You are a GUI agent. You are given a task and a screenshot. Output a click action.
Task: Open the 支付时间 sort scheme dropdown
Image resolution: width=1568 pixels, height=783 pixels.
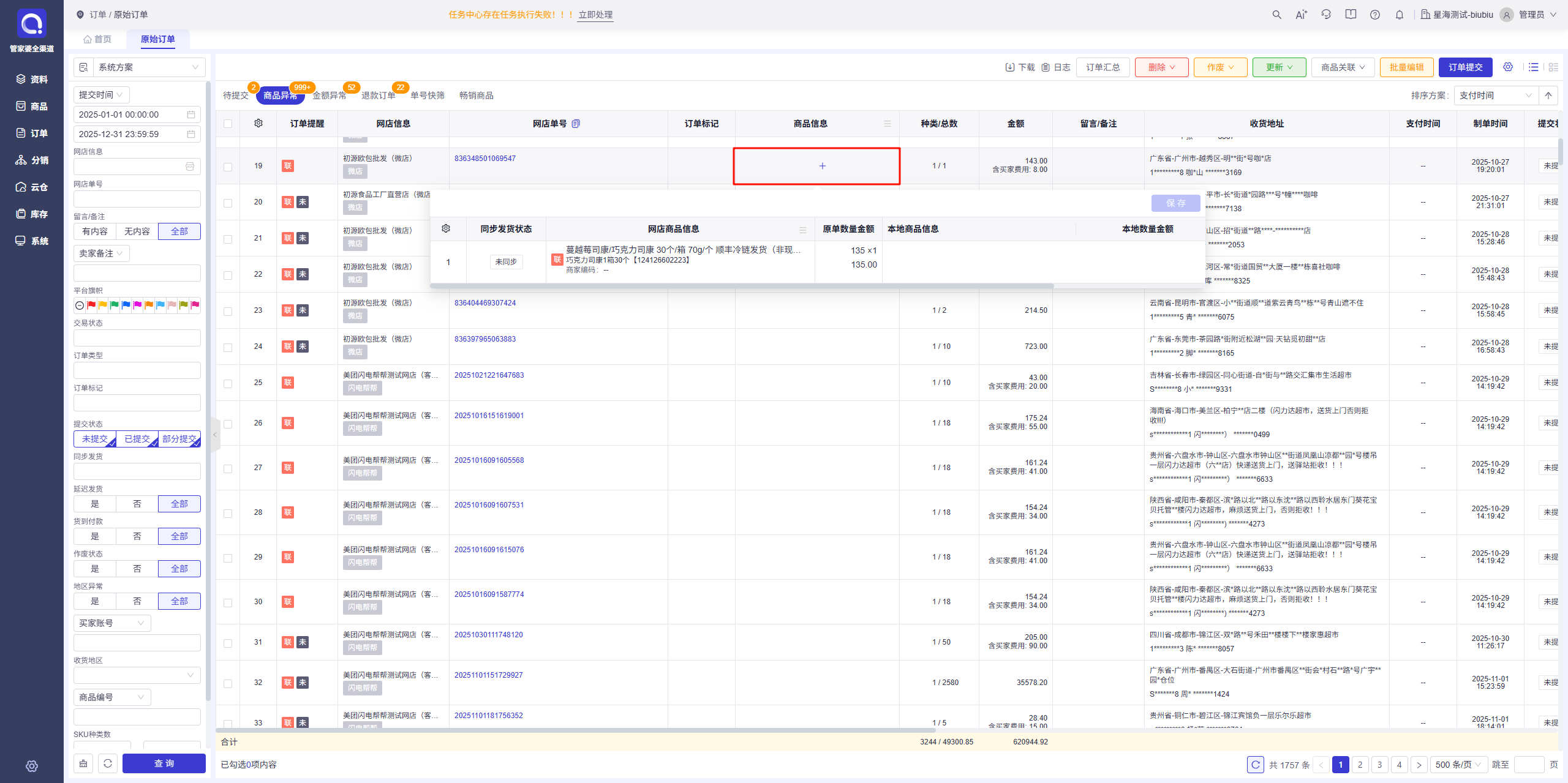point(1495,96)
